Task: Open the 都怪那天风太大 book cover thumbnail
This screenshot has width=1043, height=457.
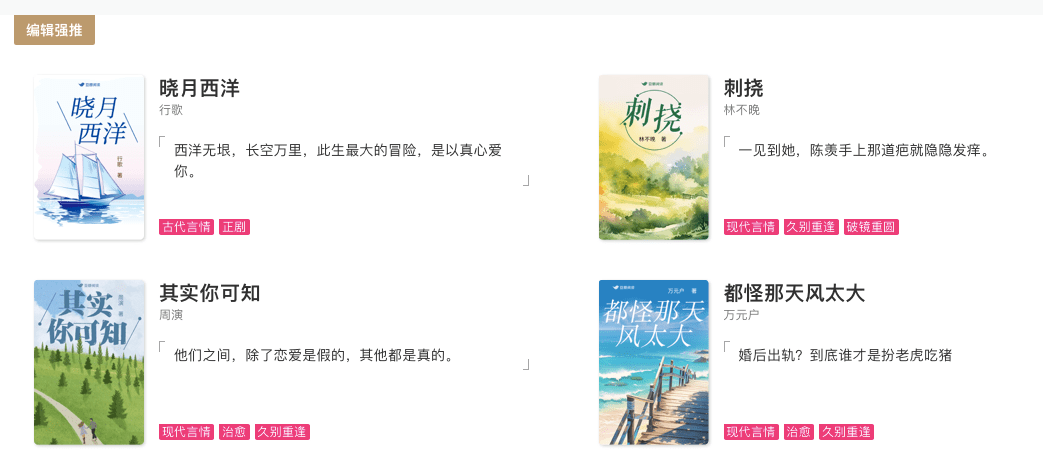Action: point(654,362)
